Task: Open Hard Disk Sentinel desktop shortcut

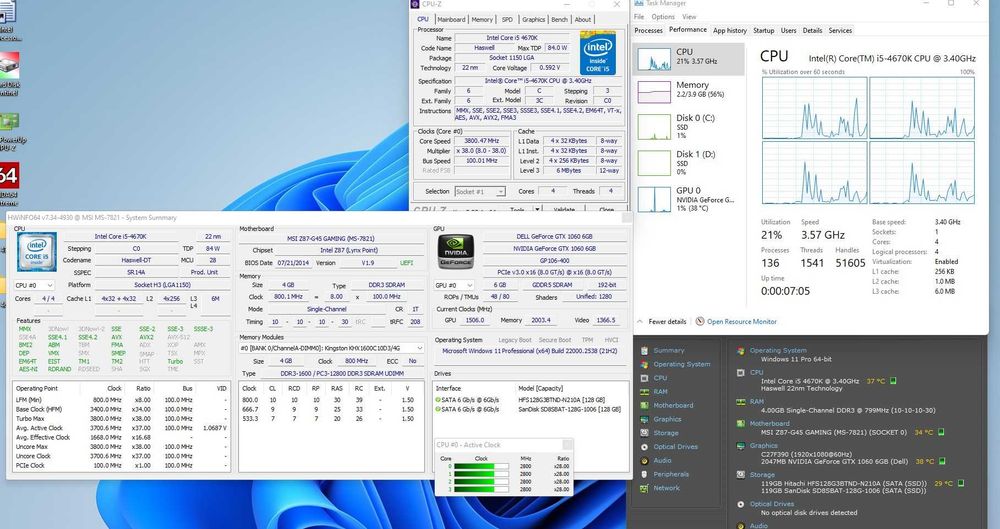Action: click(9, 73)
